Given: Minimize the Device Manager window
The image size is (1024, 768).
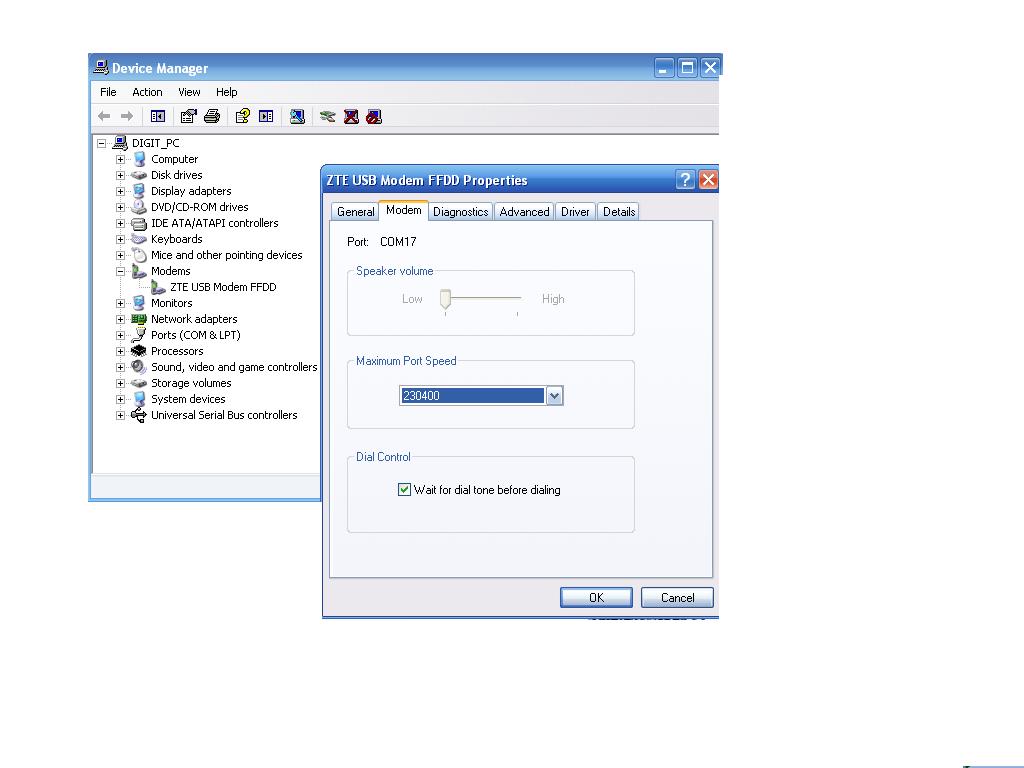Looking at the screenshot, I should (664, 67).
